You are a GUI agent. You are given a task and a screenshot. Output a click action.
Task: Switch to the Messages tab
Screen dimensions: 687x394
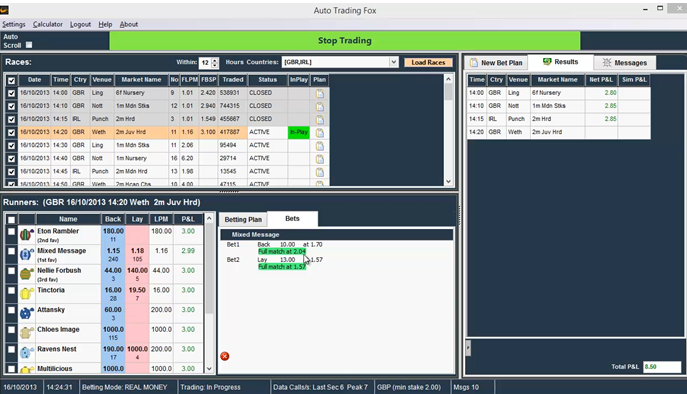[625, 63]
